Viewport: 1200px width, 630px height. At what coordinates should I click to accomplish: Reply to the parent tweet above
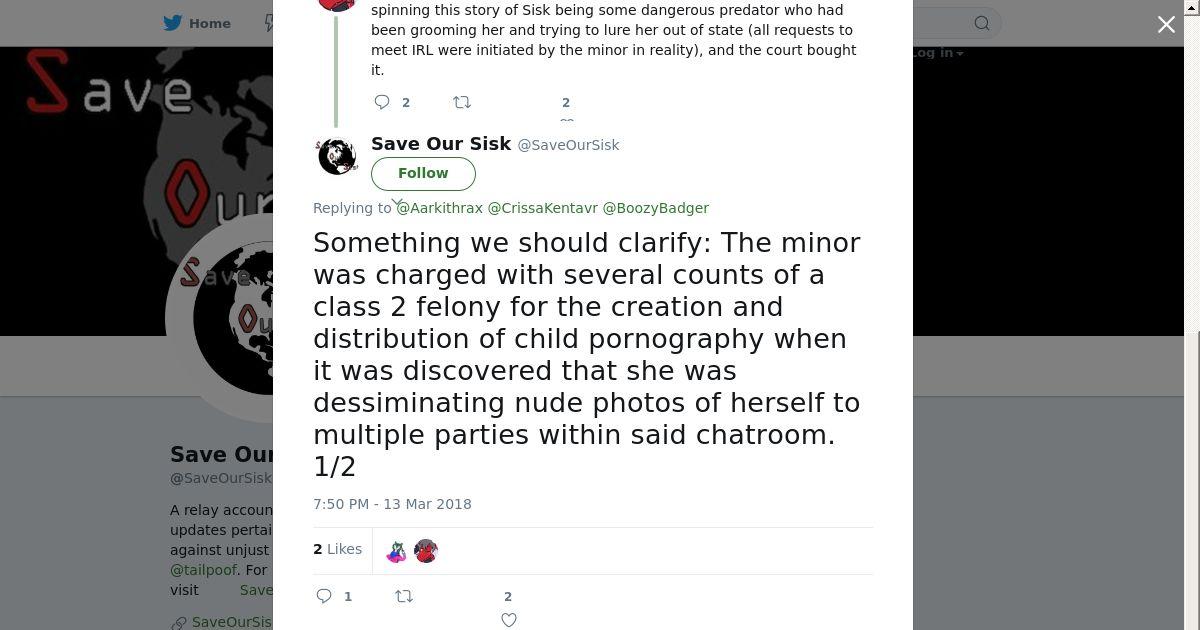(382, 102)
